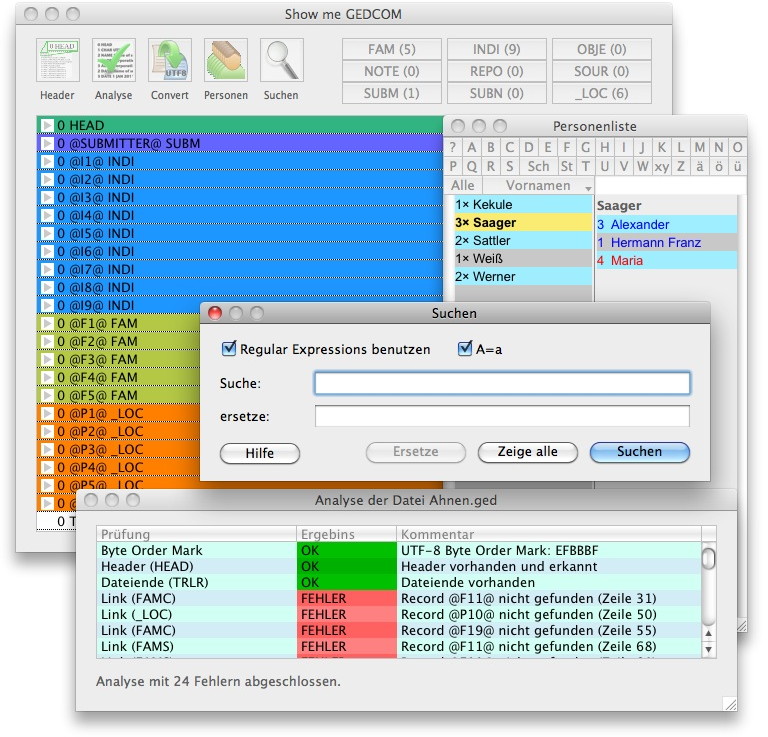Screen dimensions: 768x737
Task: Run the Analyse tool icon
Action: (x=113, y=61)
